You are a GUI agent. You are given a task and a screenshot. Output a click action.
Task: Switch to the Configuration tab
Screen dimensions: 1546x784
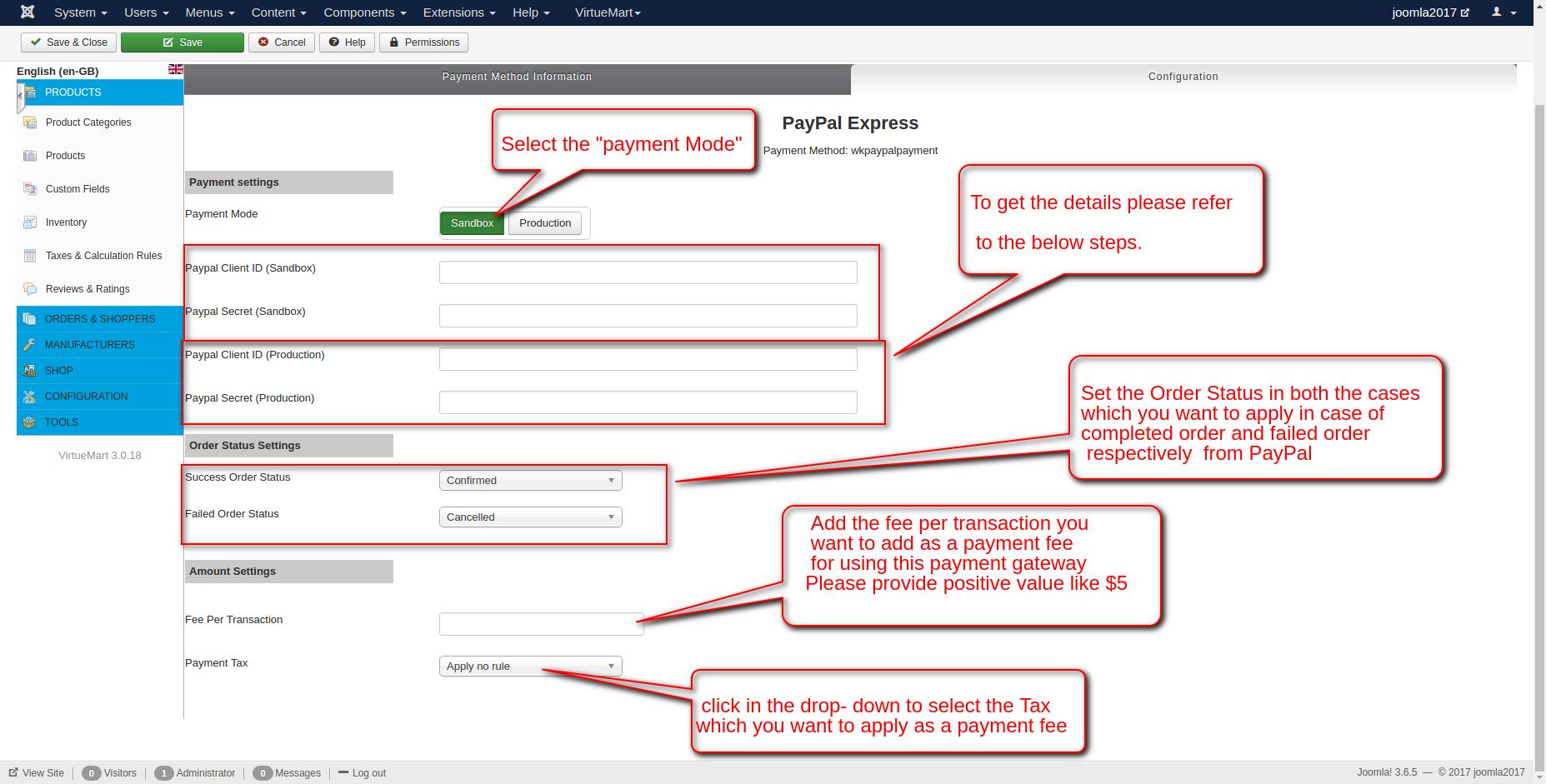tap(1183, 77)
